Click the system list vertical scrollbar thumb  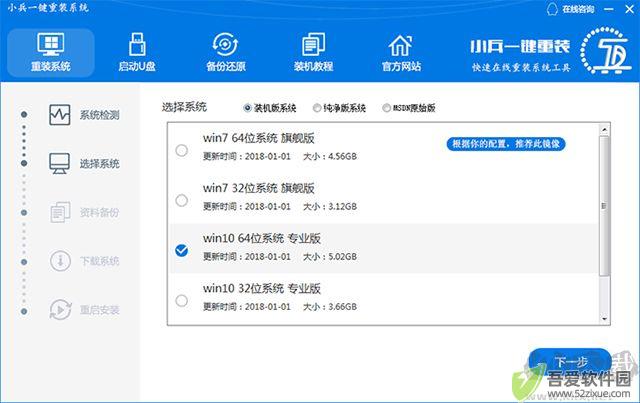click(x=604, y=206)
